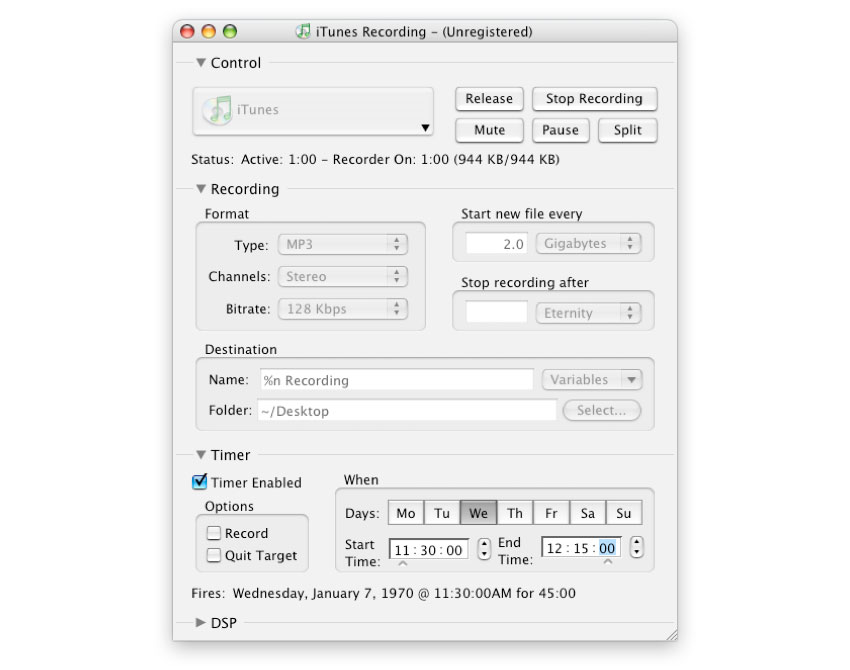Image resolution: width=850 pixels, height=670 pixels.
Task: Open the Eternity duration dropdown
Action: pyautogui.click(x=588, y=313)
